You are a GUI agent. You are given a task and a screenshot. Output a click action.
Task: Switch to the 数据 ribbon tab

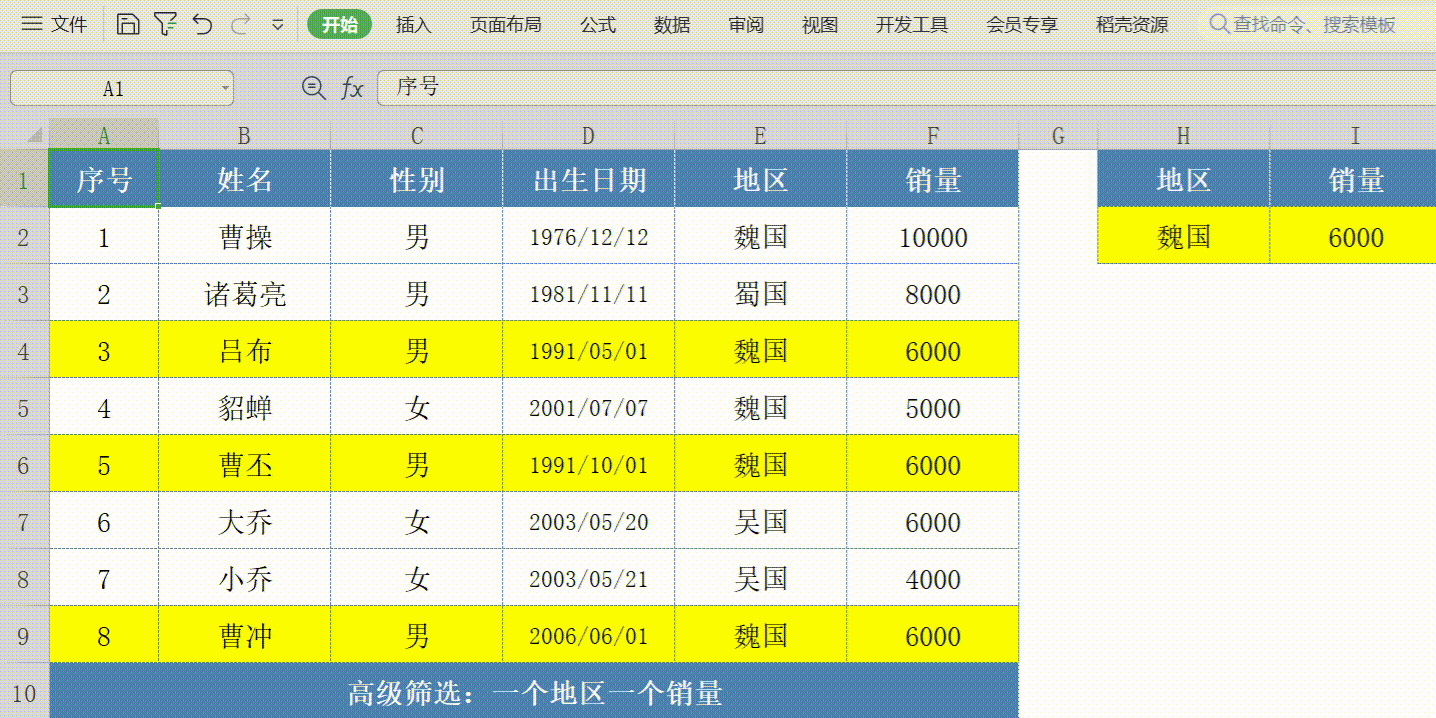[671, 24]
